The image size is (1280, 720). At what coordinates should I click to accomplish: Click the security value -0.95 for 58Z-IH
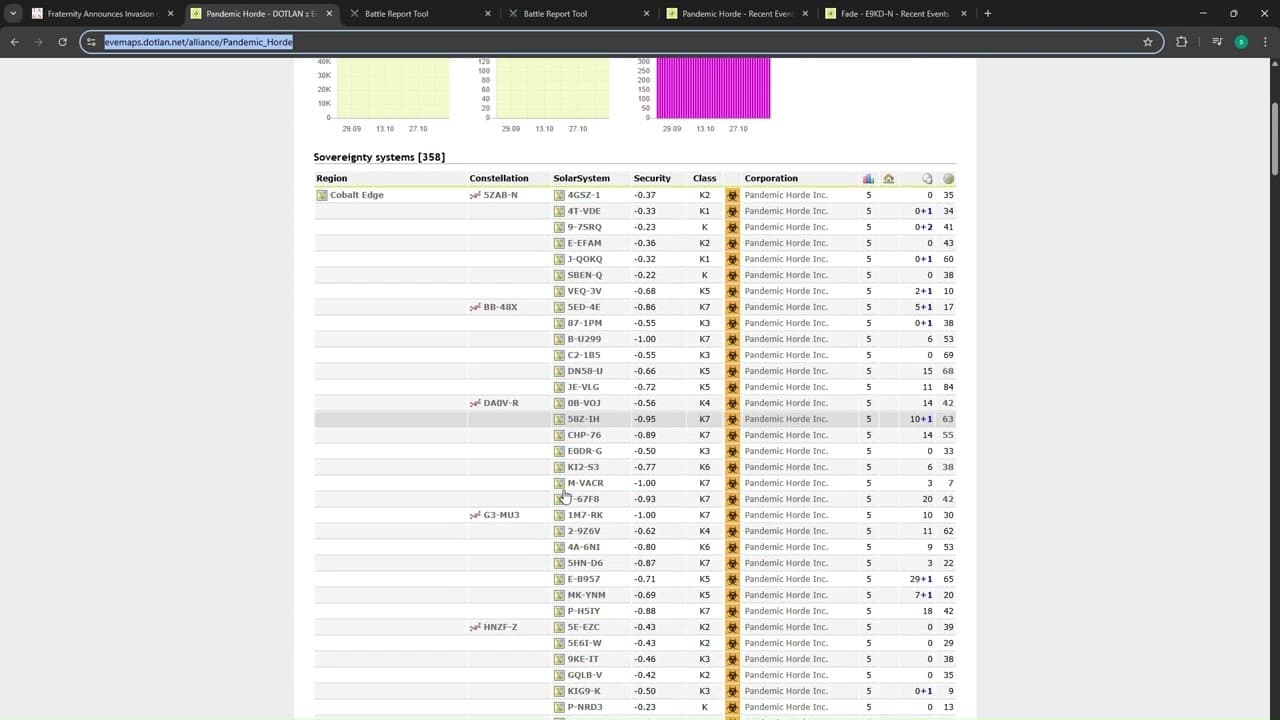[645, 419]
